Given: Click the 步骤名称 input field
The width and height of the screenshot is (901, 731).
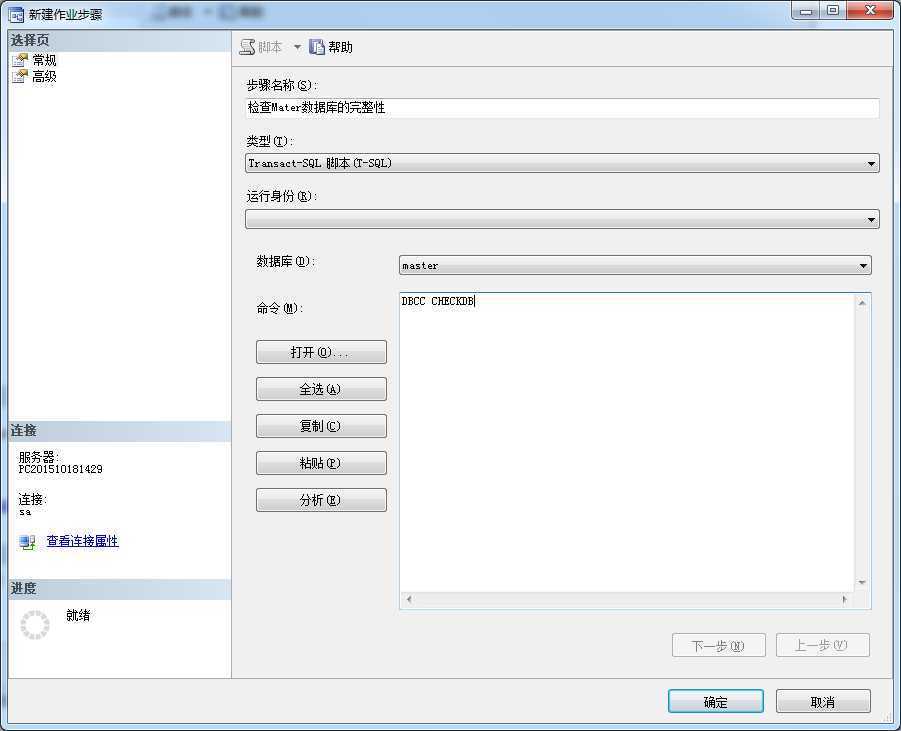Looking at the screenshot, I should pos(562,107).
